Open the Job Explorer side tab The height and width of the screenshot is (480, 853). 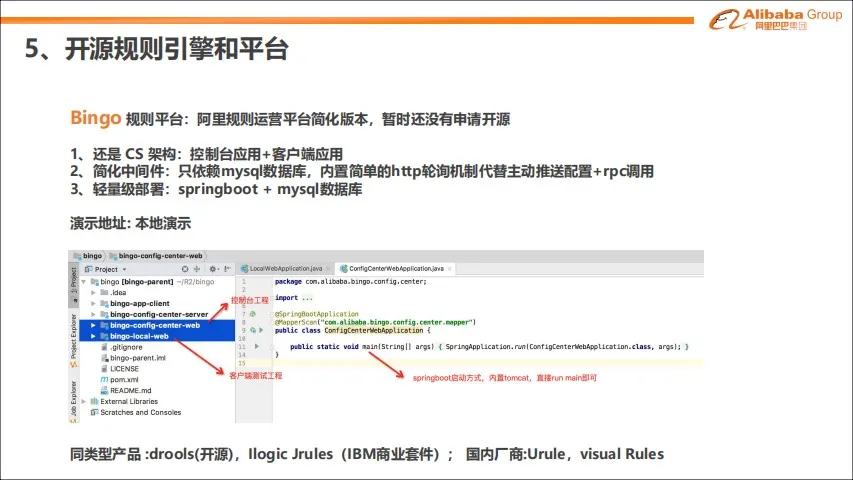pyautogui.click(x=74, y=402)
